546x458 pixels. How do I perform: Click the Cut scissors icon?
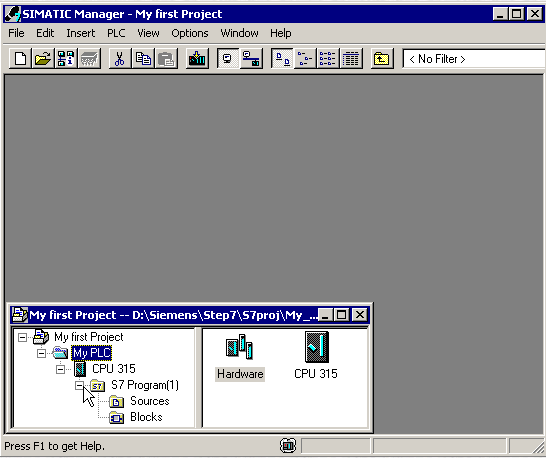120,59
